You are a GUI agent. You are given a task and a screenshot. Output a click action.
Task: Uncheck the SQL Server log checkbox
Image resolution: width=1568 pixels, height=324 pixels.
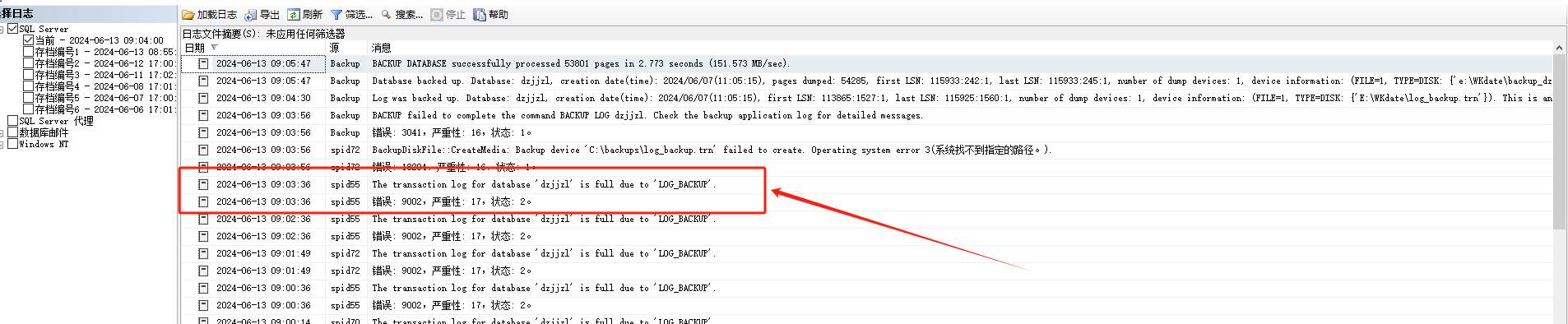[13, 29]
